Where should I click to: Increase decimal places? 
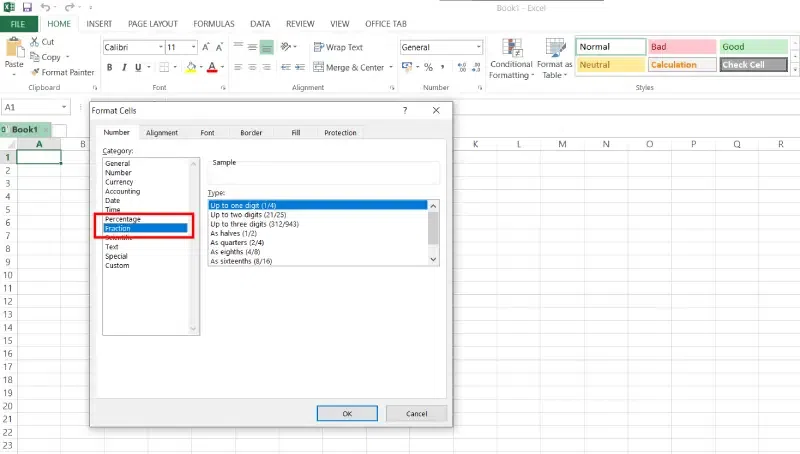pos(462,67)
